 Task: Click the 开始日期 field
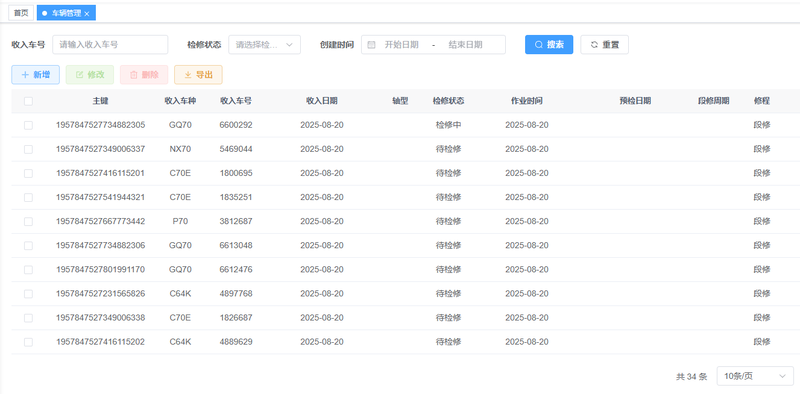402,45
